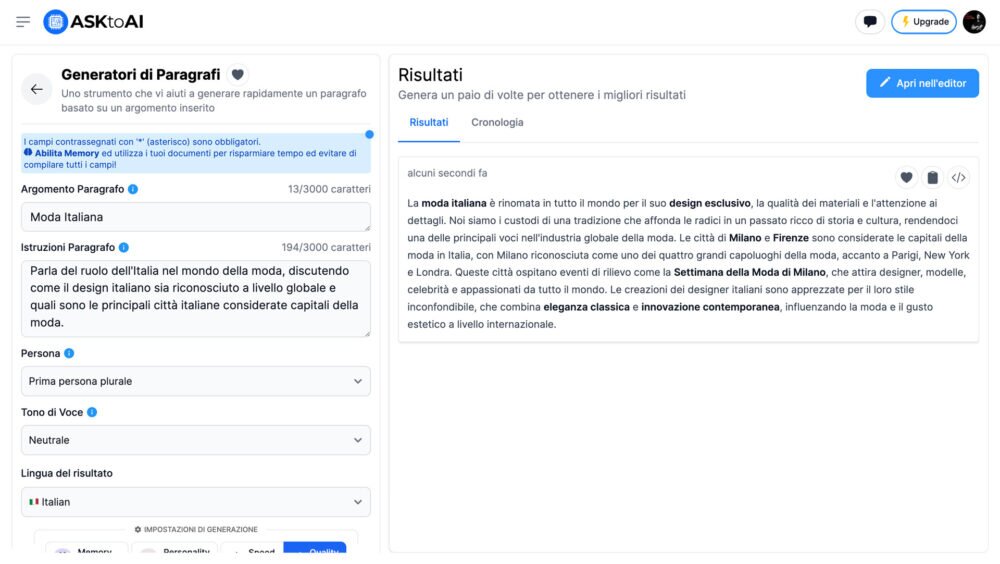Open the Tono di Voce dropdown

coord(195,440)
